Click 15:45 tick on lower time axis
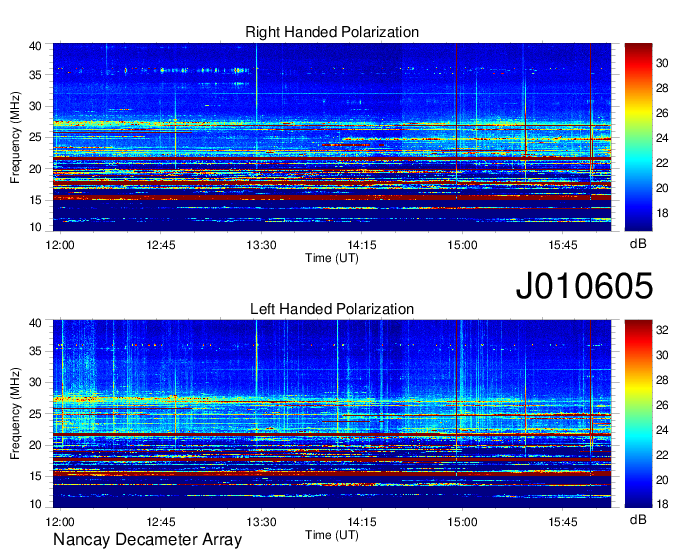 point(562,522)
